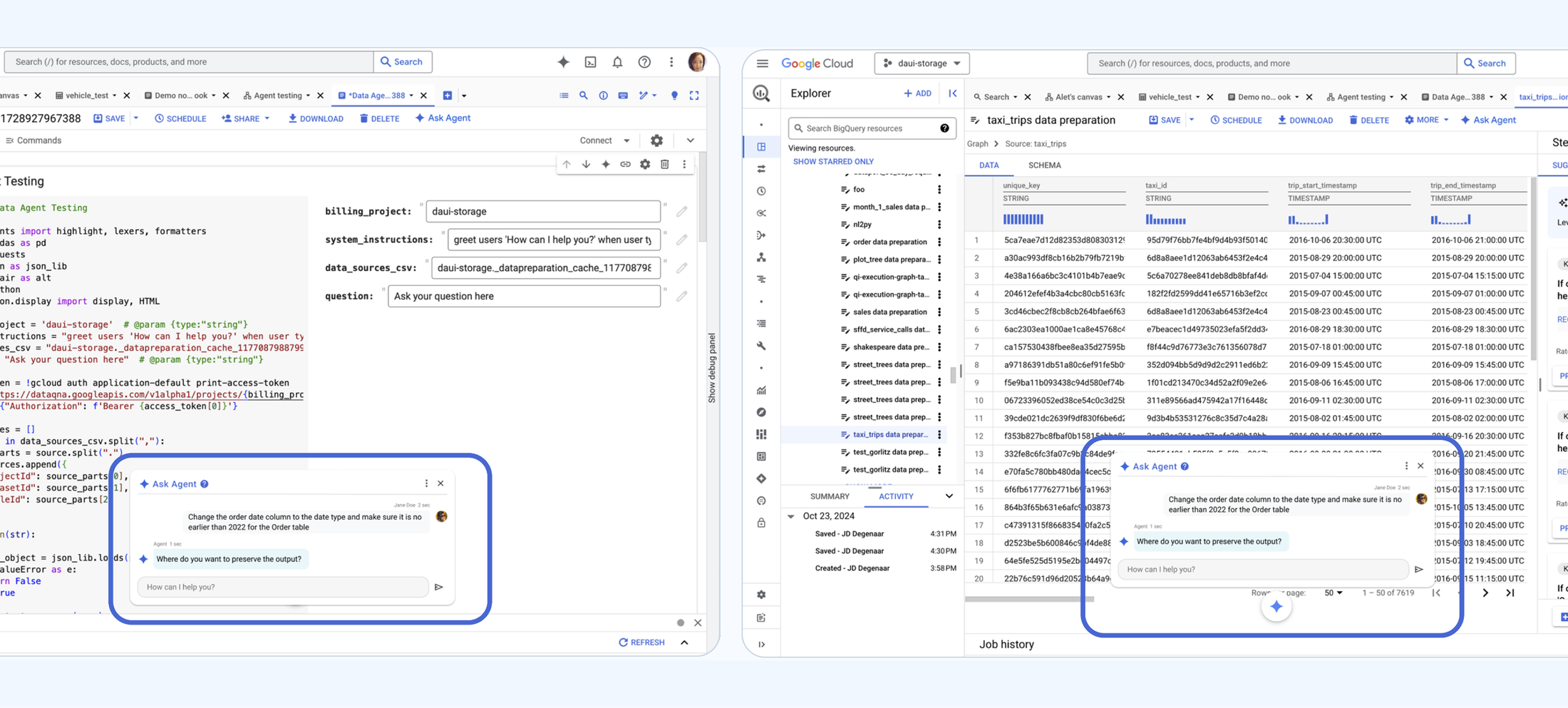Focus 'How can I help you?' in right chat
This screenshot has height=708, width=1568.
click(x=1262, y=570)
